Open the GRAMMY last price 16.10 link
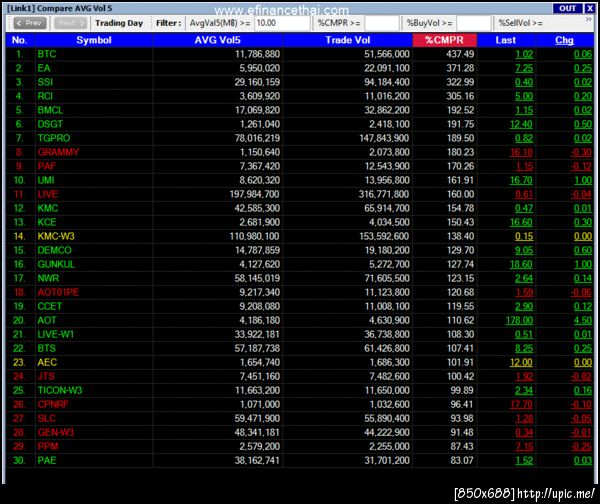 521,152
